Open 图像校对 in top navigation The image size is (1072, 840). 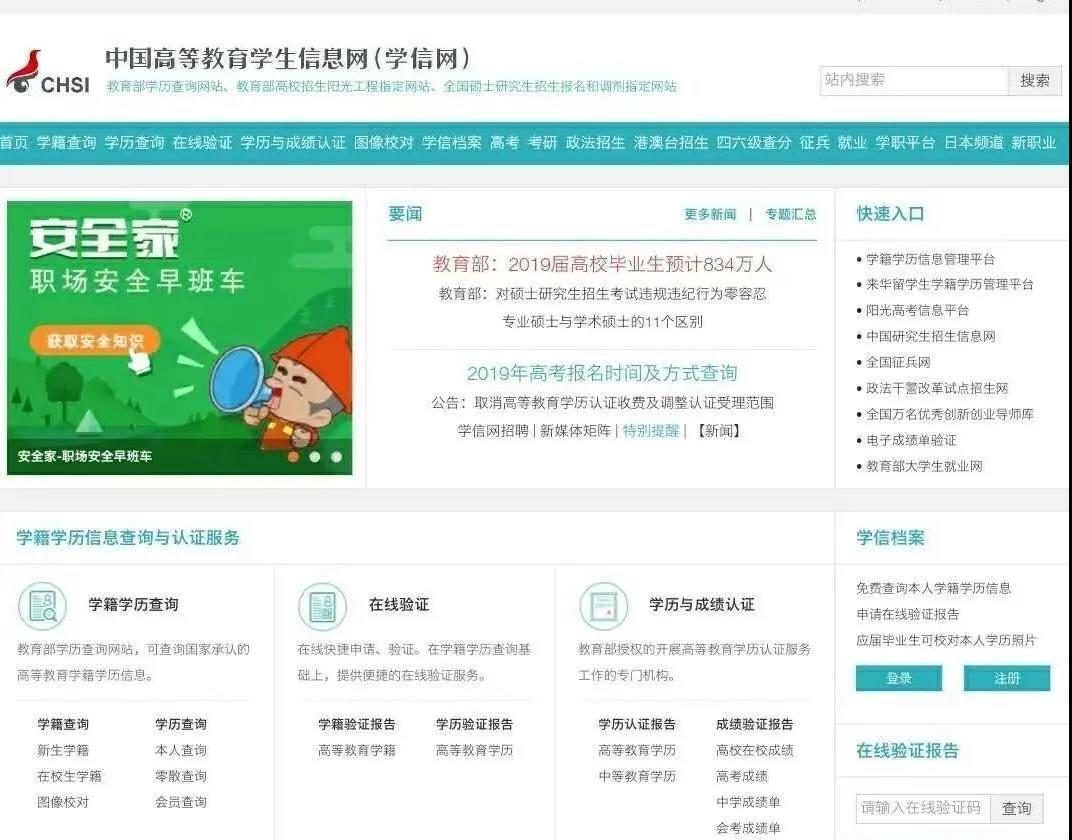[384, 143]
